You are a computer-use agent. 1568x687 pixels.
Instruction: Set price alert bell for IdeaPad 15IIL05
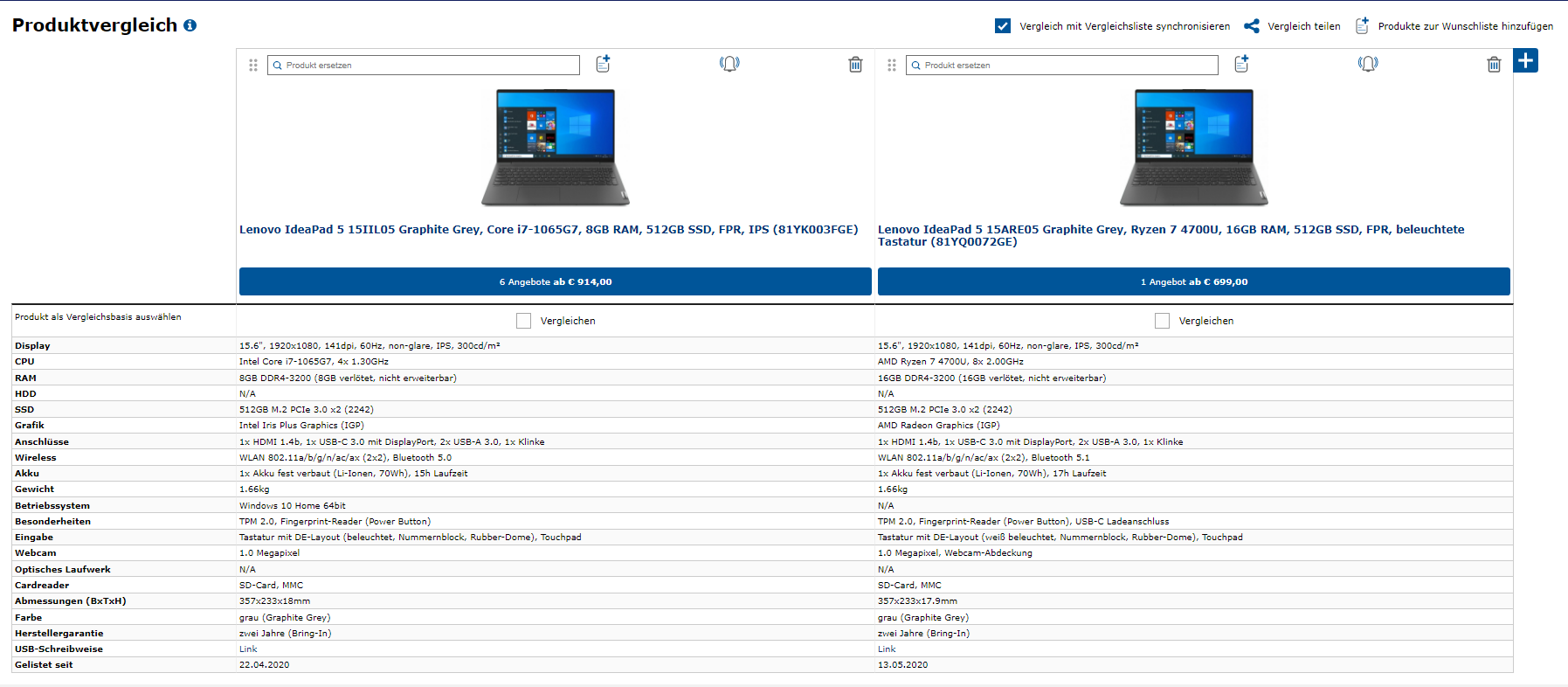(729, 64)
